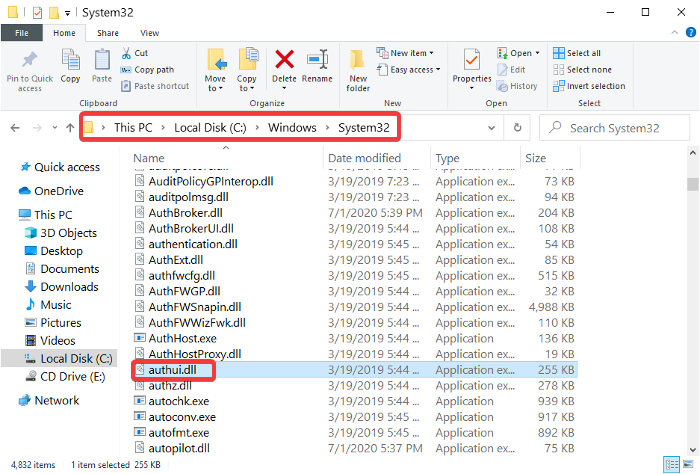Select CD Drive (E:) in sidebar
The image size is (700, 474).
click(x=65, y=377)
